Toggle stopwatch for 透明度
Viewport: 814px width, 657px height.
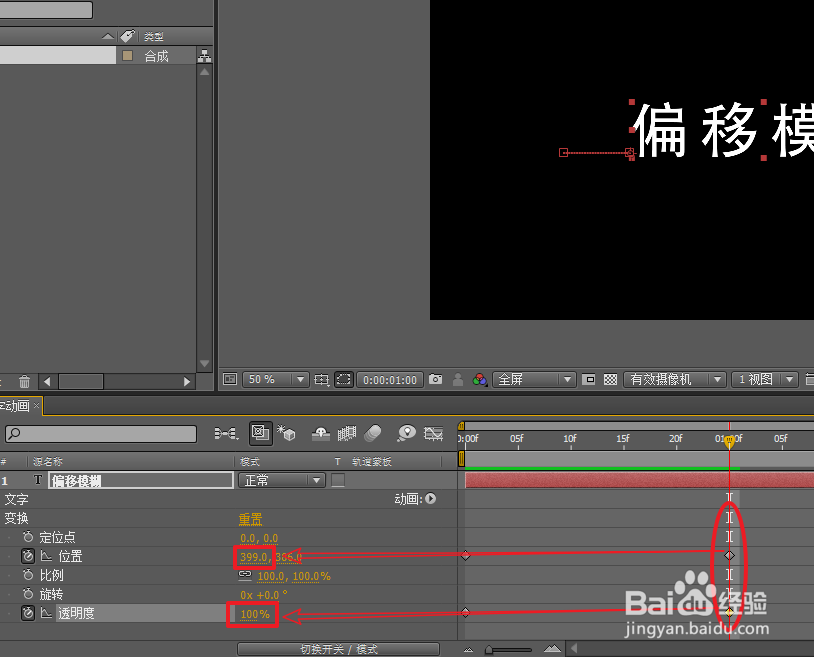[x=28, y=613]
